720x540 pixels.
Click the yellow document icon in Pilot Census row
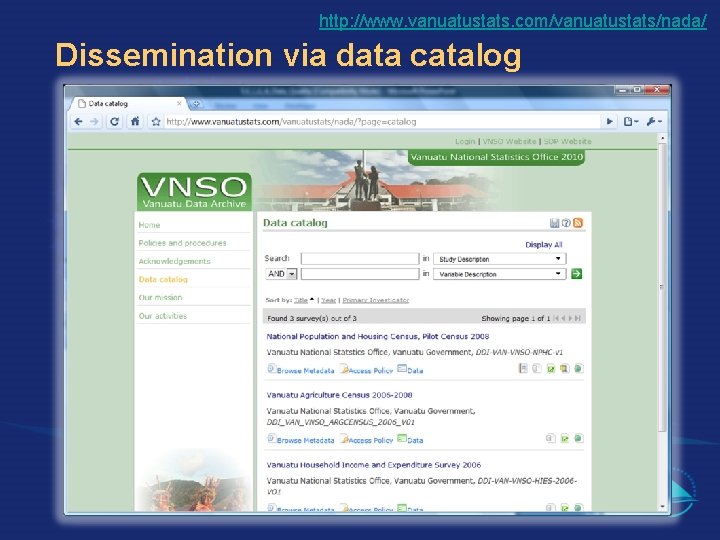[565, 368]
